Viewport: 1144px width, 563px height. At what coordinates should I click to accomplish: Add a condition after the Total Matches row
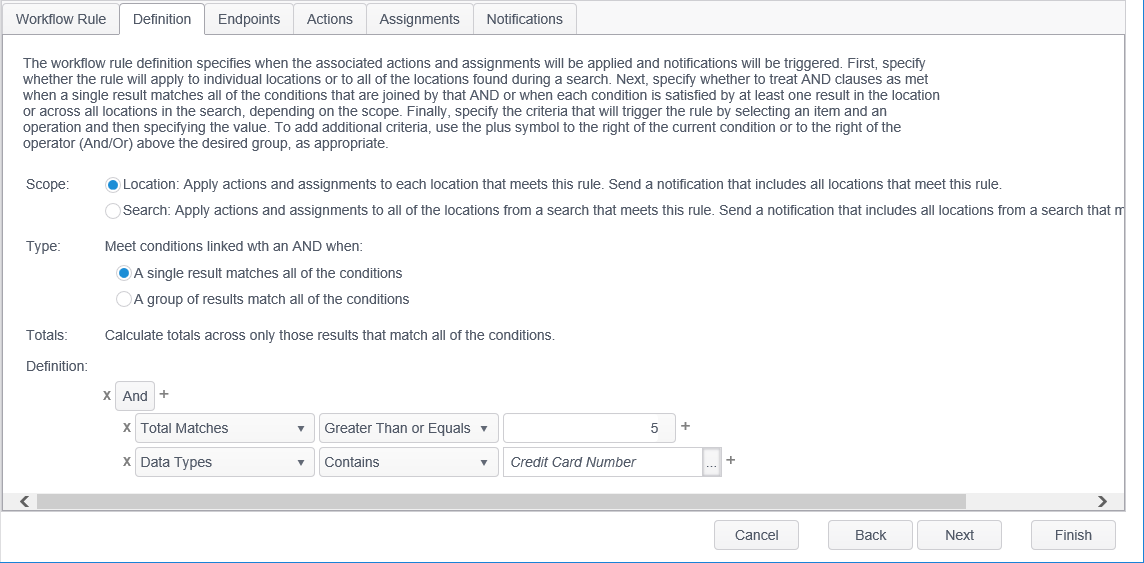click(685, 427)
